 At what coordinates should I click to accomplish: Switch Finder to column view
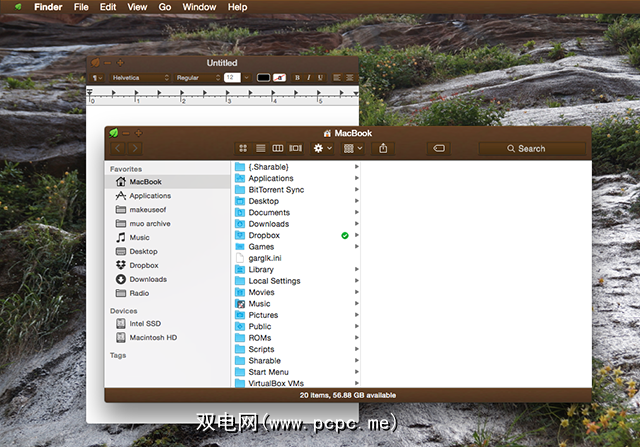pos(278,148)
